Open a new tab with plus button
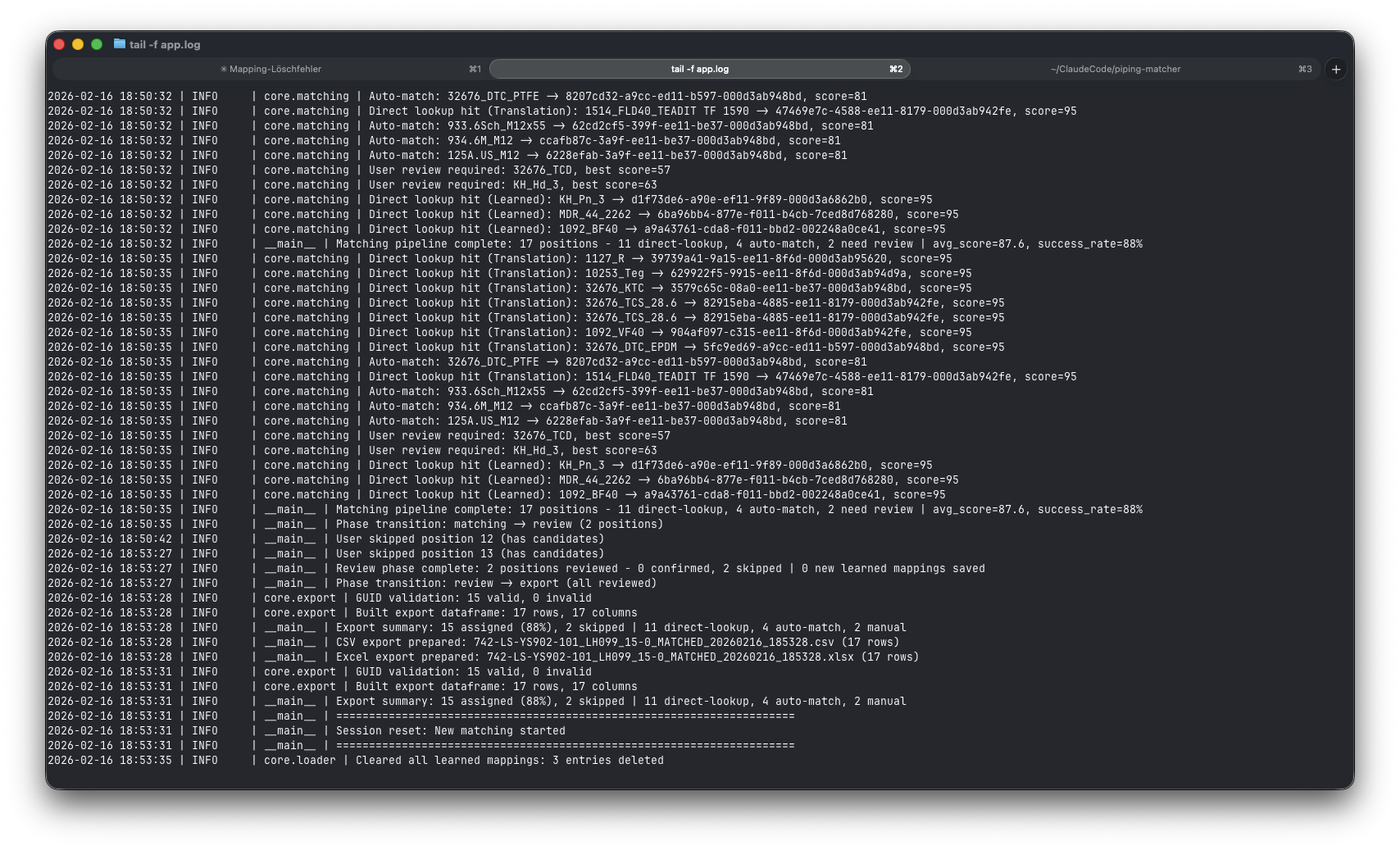 [x=1336, y=70]
